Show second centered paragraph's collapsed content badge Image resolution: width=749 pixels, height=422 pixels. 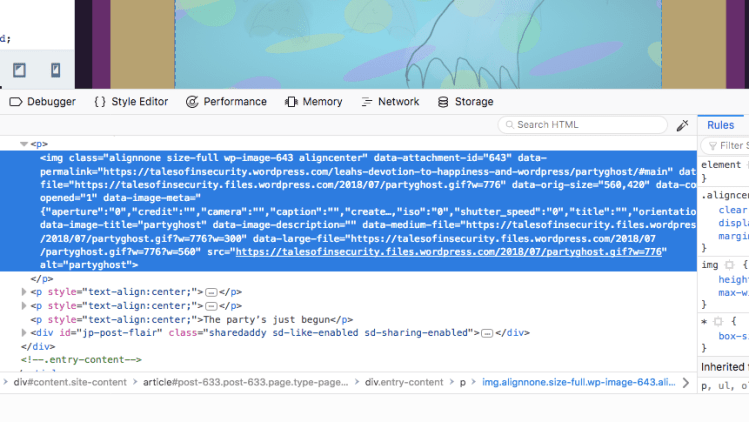coord(212,306)
